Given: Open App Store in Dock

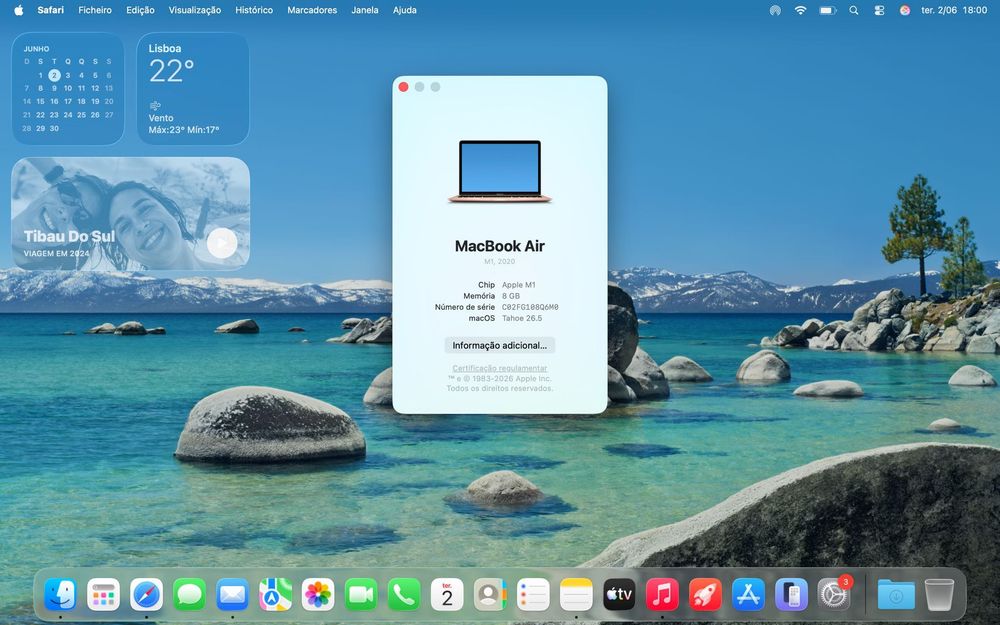Looking at the screenshot, I should pos(748,594).
